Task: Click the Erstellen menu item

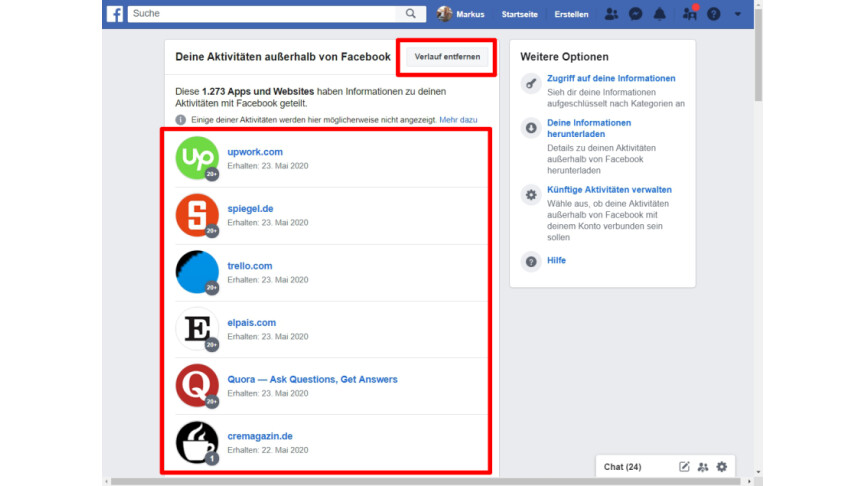Action: [571, 14]
